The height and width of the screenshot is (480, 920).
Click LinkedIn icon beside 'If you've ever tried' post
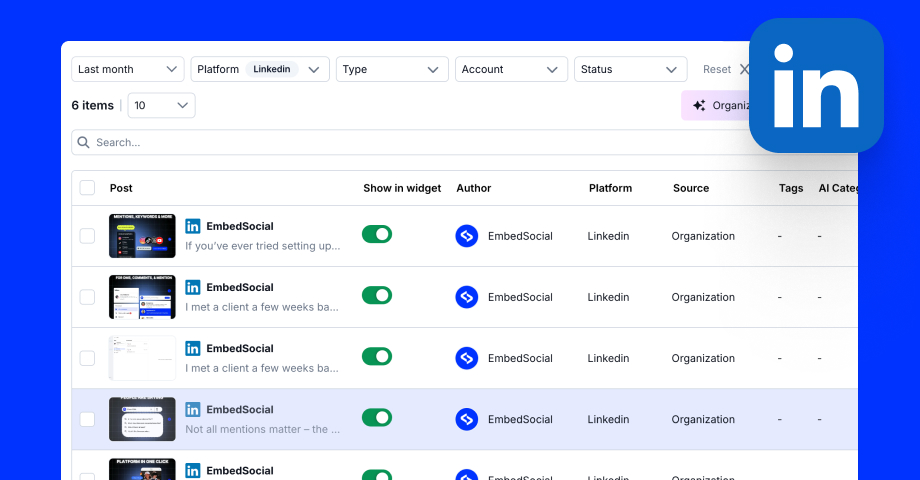[192, 226]
